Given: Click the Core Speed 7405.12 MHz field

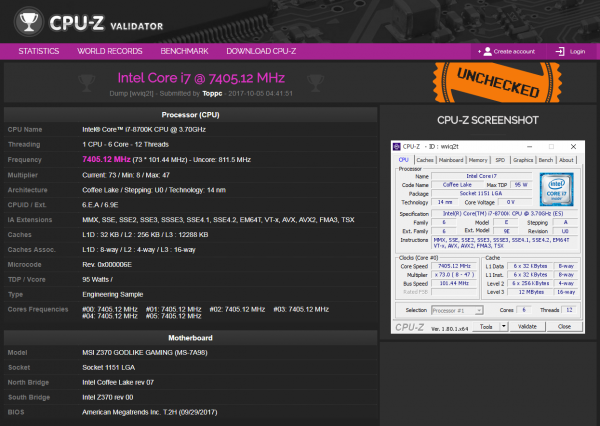Looking at the screenshot, I should 454,266.
